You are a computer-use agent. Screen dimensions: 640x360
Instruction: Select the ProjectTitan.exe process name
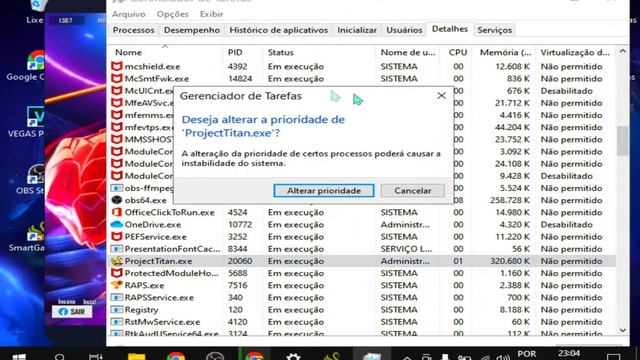pos(158,261)
